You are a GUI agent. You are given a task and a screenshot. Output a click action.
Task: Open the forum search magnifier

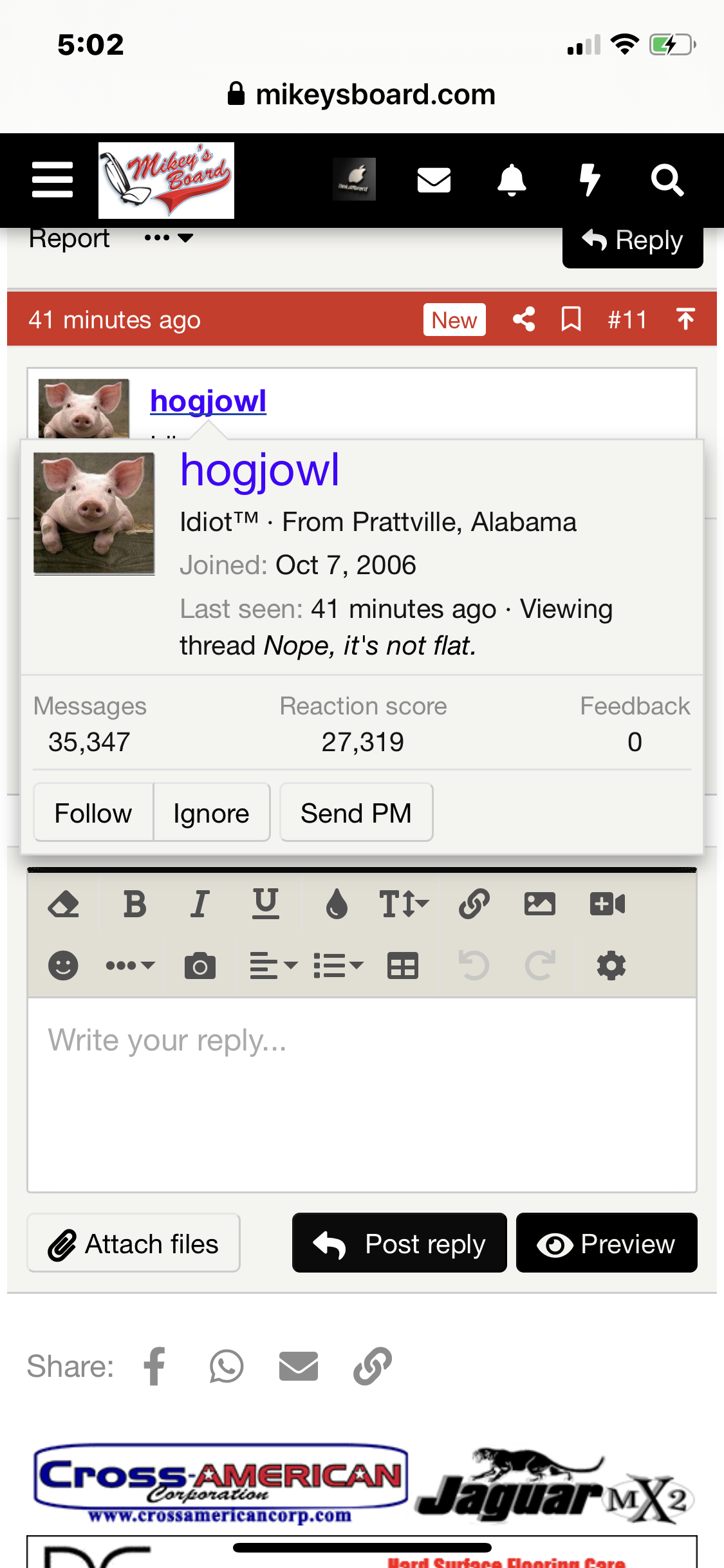point(667,180)
